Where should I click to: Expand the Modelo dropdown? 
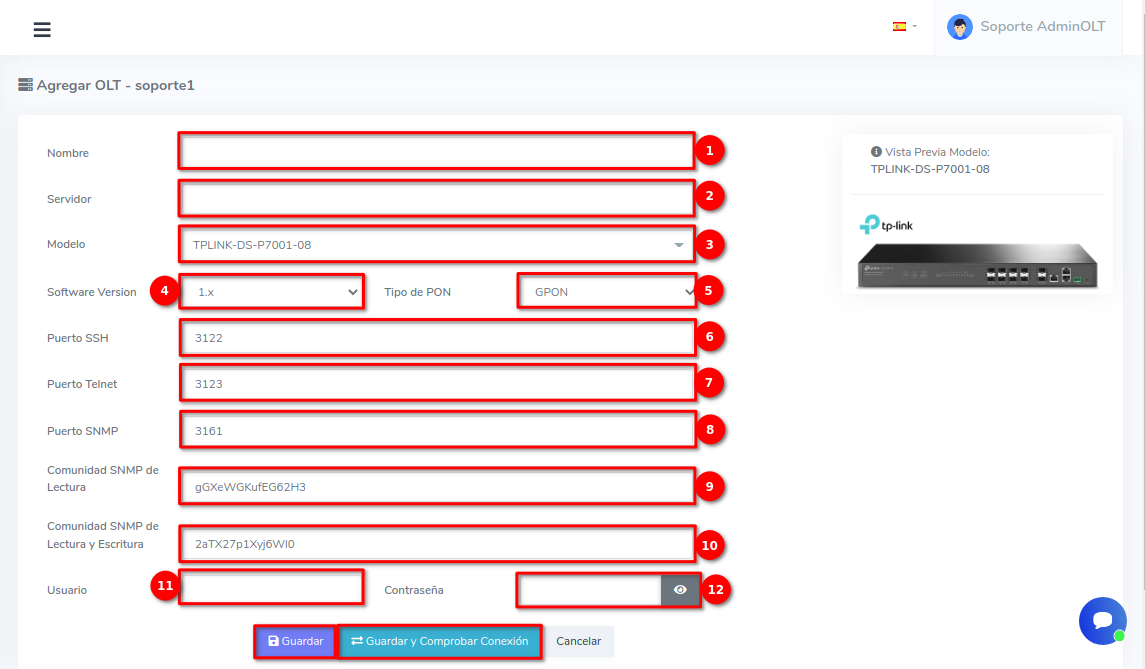437,244
